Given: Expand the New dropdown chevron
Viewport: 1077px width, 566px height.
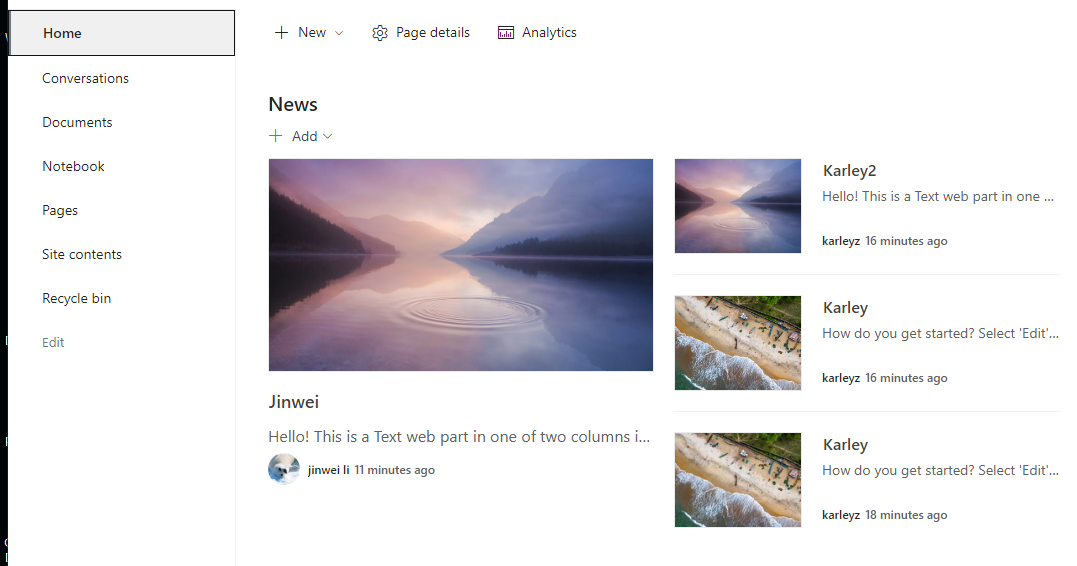Looking at the screenshot, I should click(x=339, y=33).
